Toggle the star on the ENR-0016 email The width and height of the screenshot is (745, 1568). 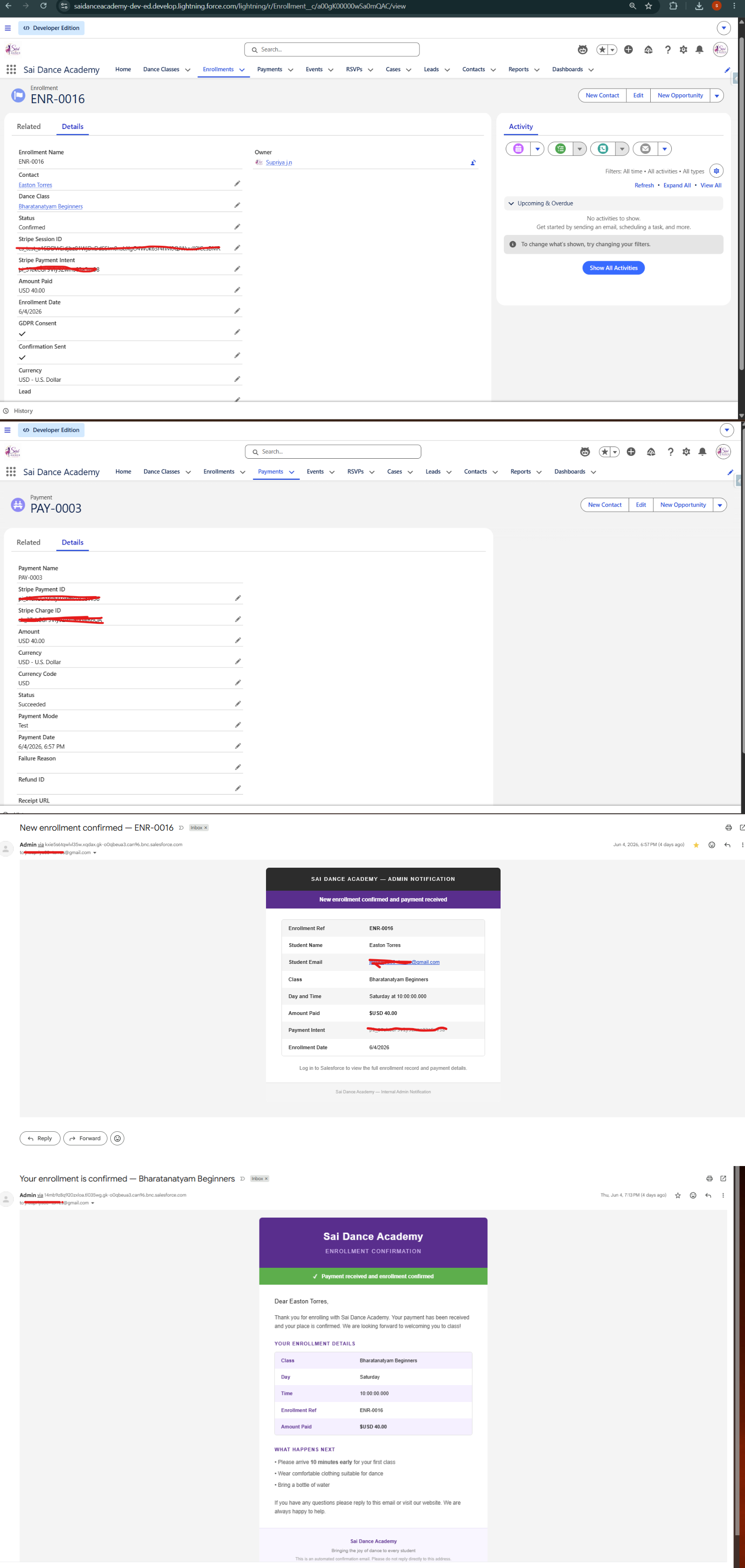(696, 845)
